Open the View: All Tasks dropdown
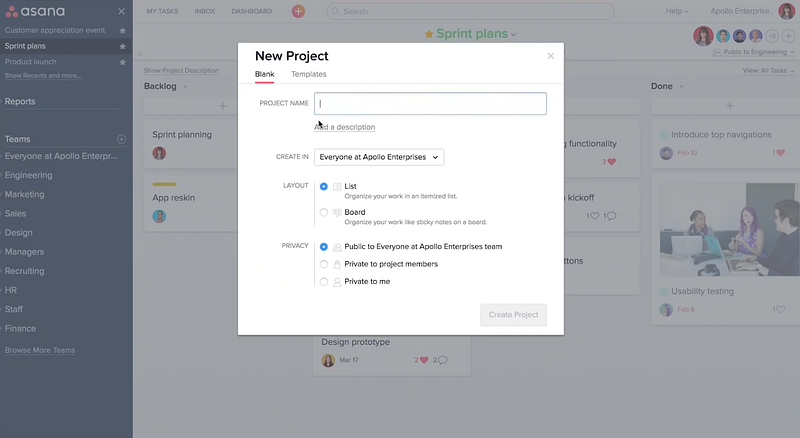Screen dimensions: 800x438 click(765, 71)
